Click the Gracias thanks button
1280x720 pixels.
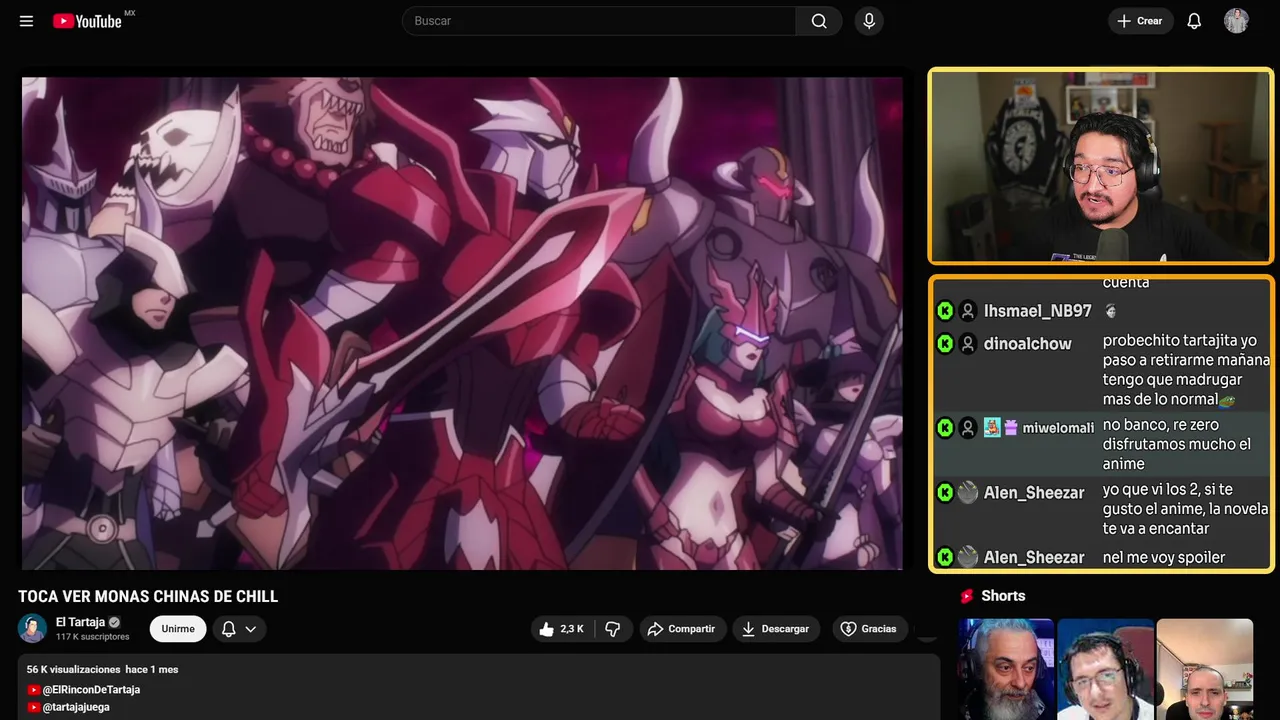868,629
